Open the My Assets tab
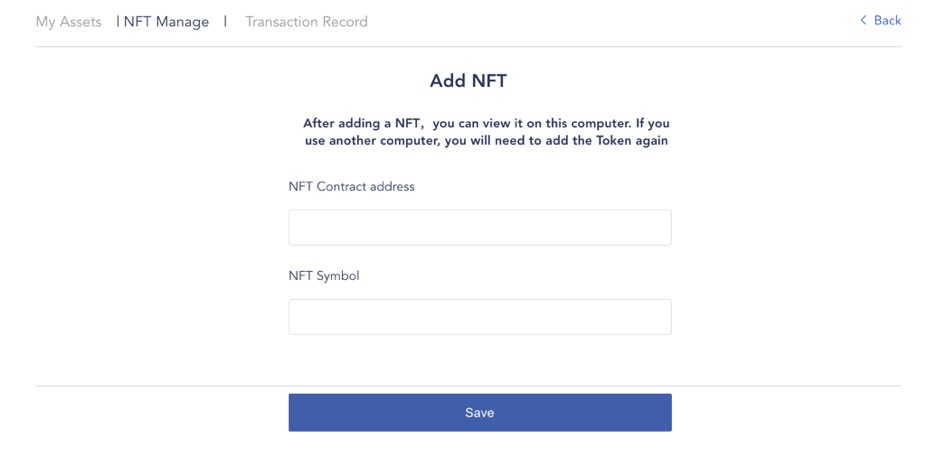The image size is (937, 457). [x=69, y=22]
